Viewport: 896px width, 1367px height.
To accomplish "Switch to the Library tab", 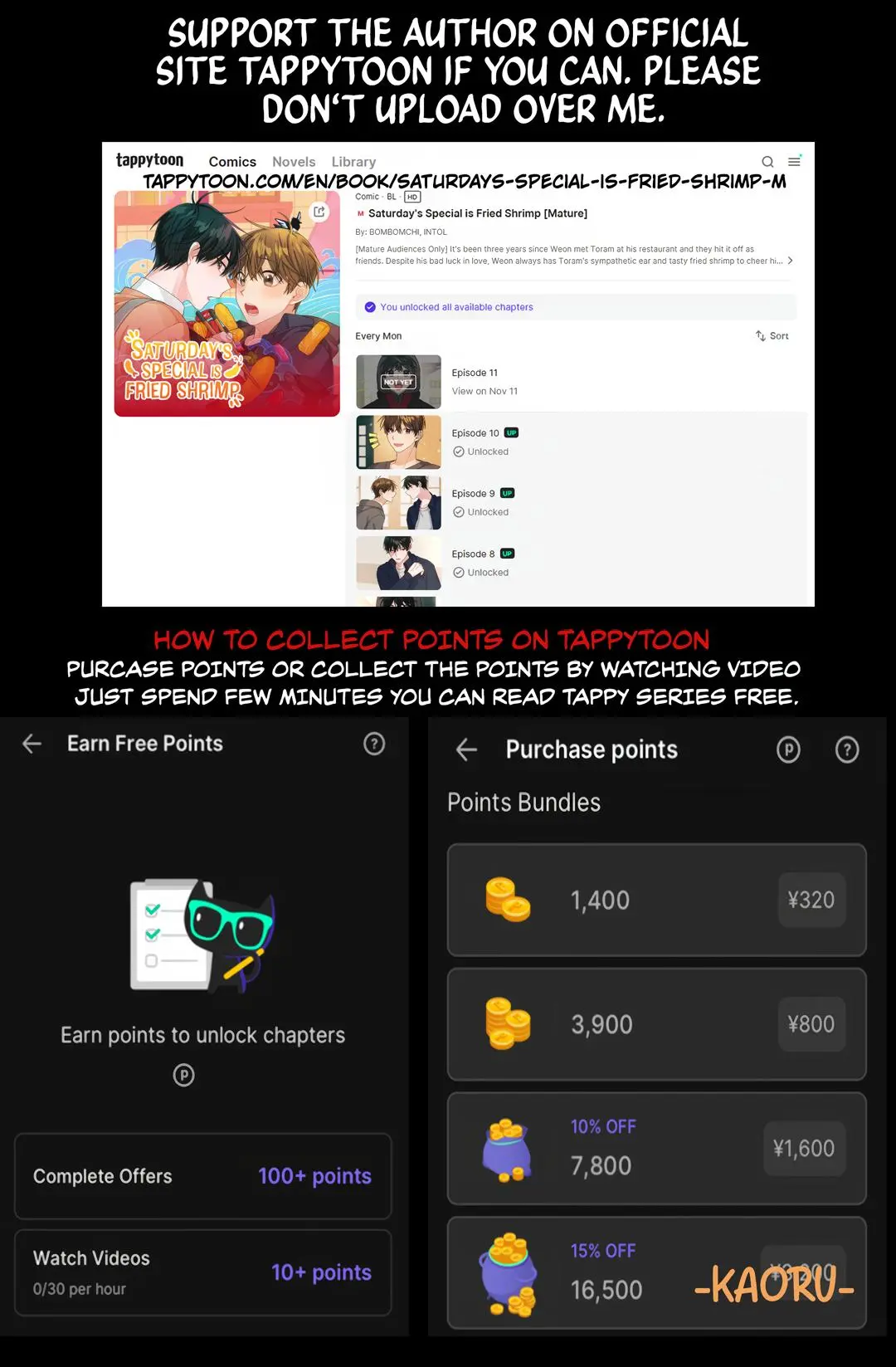I will pos(353,162).
